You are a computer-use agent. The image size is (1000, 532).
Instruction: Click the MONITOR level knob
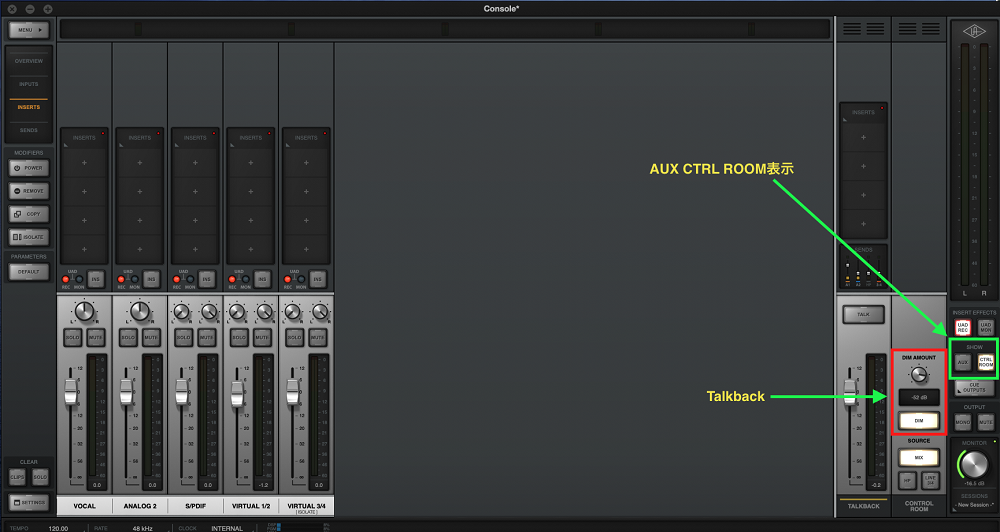tap(974, 464)
